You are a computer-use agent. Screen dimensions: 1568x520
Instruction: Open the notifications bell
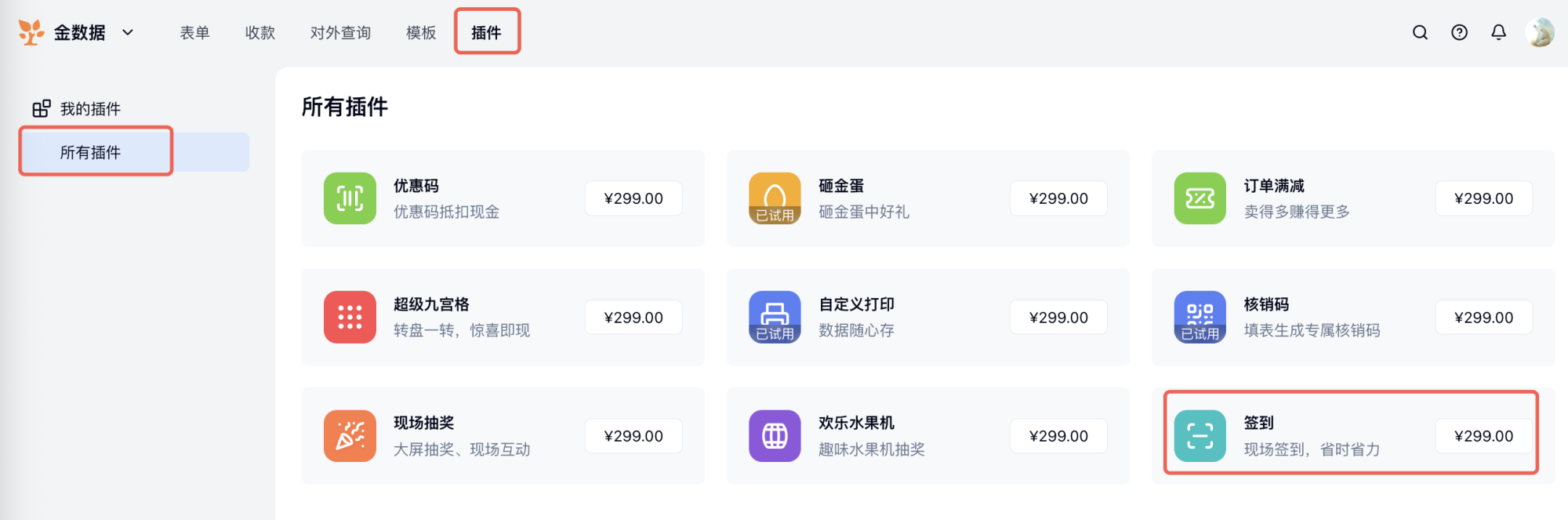(1498, 32)
